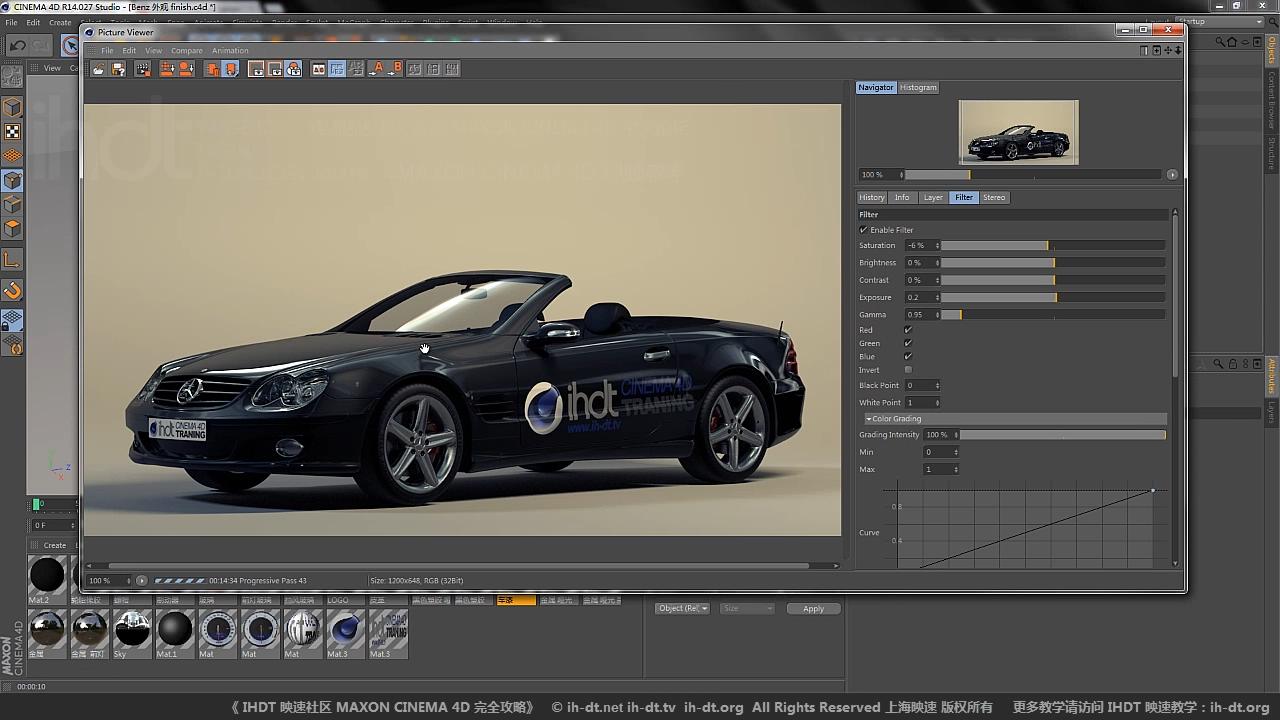Viewport: 1280px width, 720px height.
Task: Adjust the Saturation slider bar
Action: pos(1053,245)
